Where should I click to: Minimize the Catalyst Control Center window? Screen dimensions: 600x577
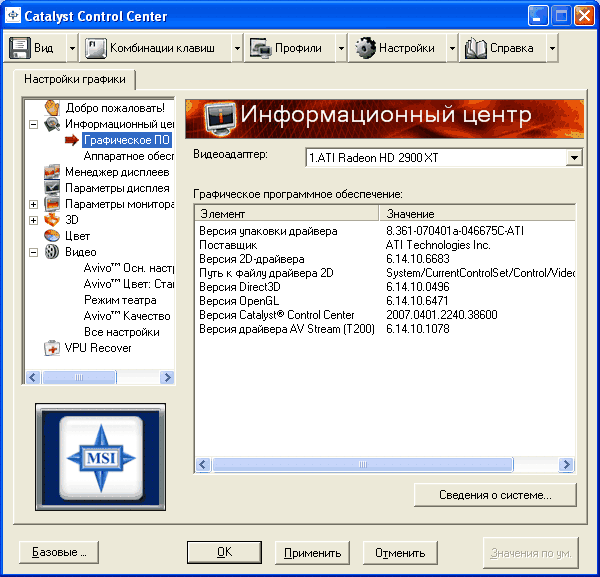point(538,16)
